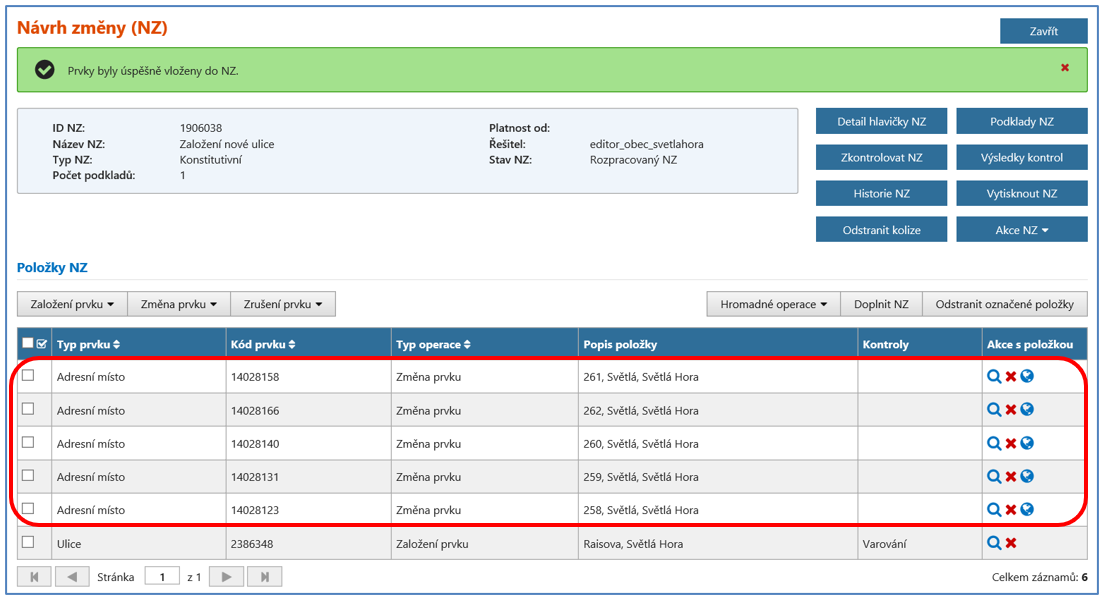Screen dimensions: 1102x601
Task: Sort table by Typ prvku column
Action: coord(88,345)
